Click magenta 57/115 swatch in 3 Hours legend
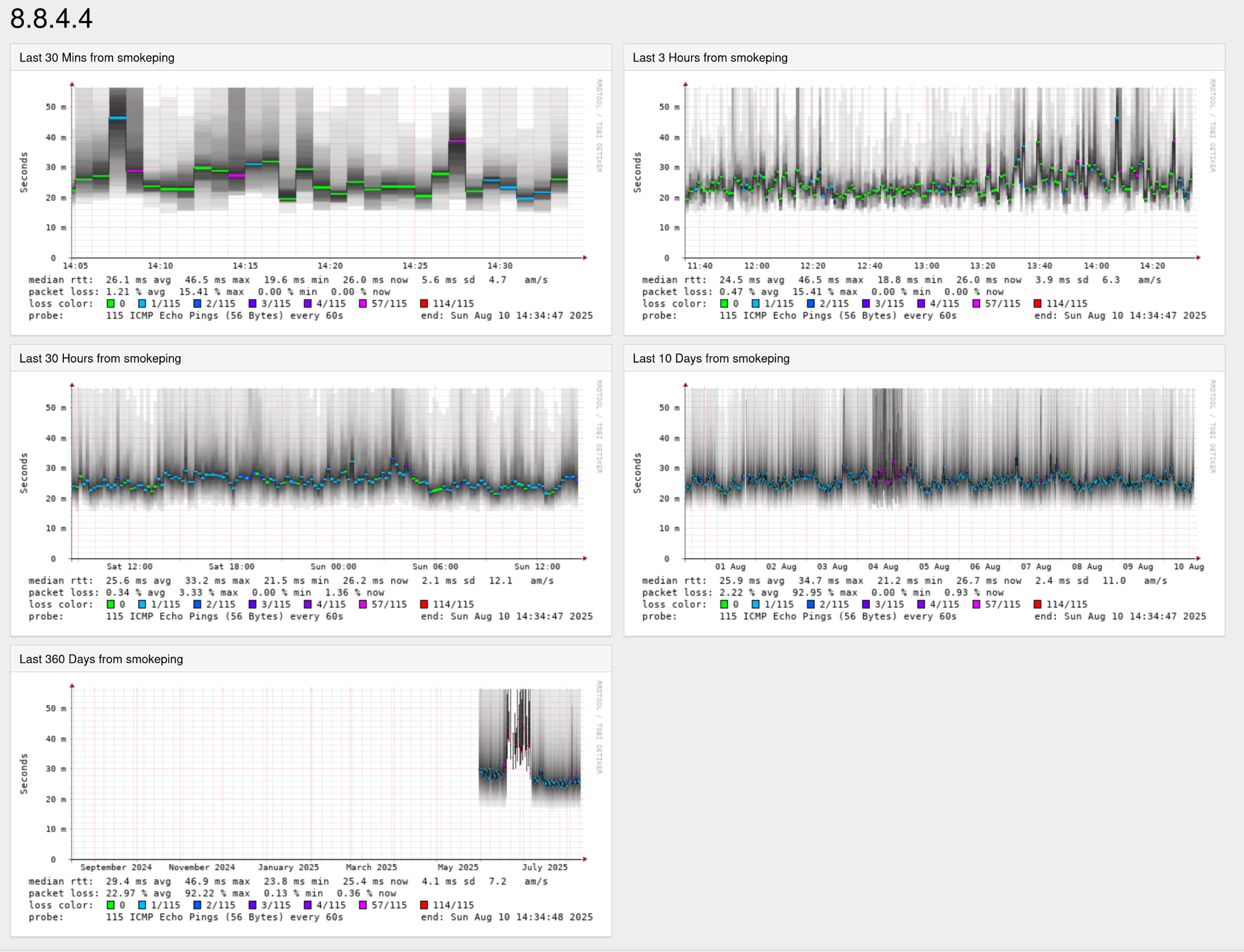The width and height of the screenshot is (1244, 952). [976, 303]
